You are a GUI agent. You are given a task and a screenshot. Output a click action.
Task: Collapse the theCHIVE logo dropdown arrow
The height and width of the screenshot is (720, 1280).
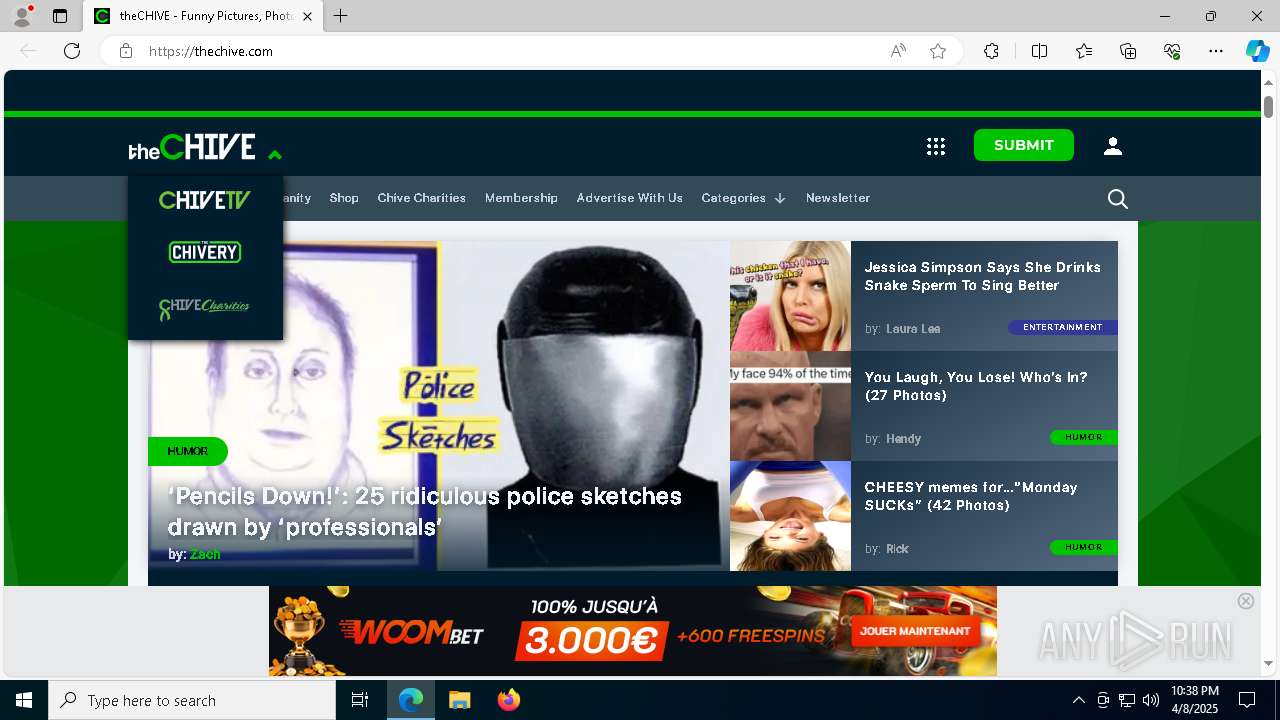click(x=275, y=154)
